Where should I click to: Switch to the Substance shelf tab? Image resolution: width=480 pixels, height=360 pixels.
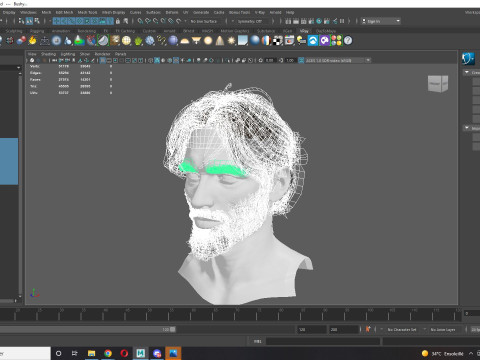[266, 31]
